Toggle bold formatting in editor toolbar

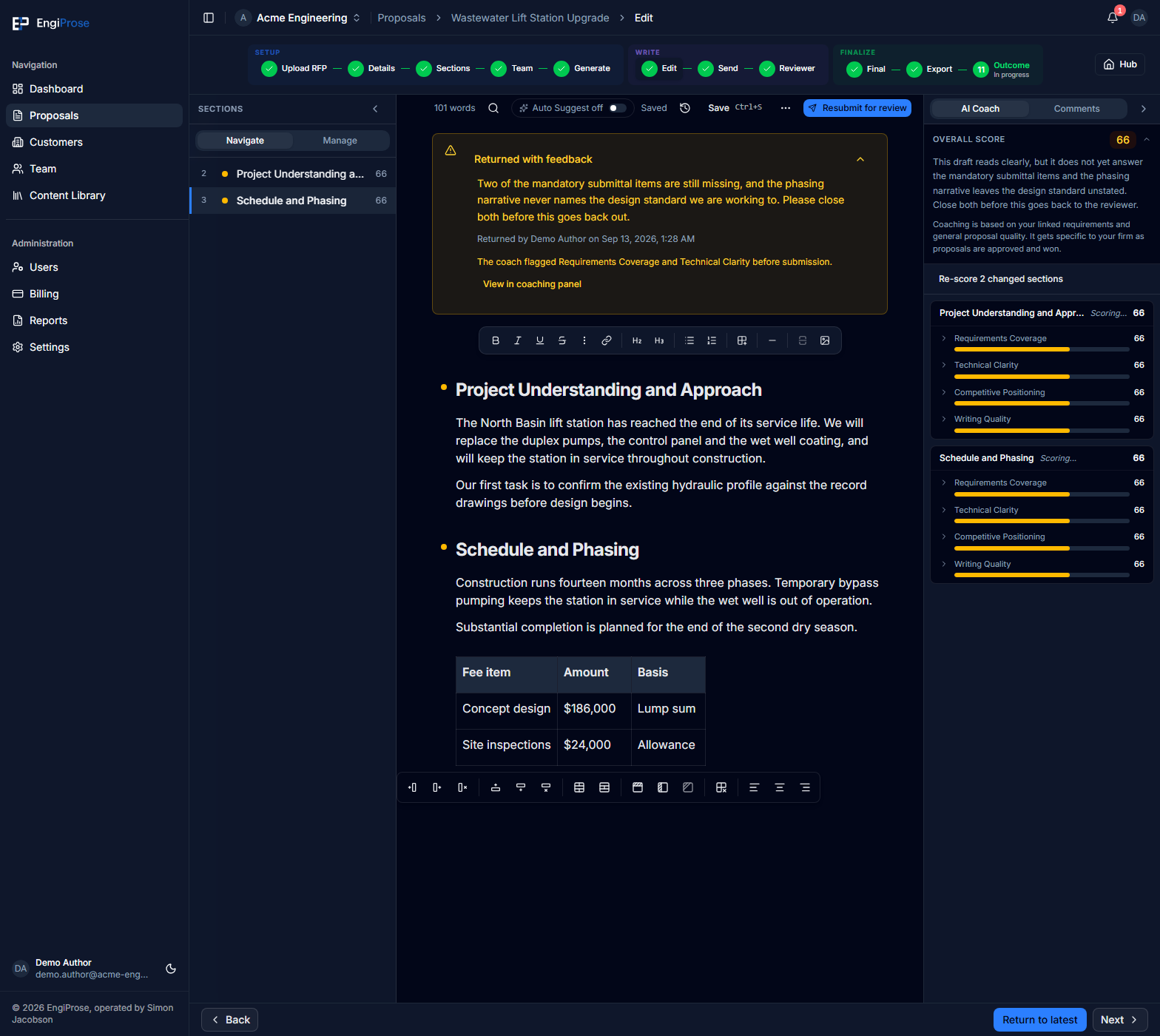coord(496,340)
